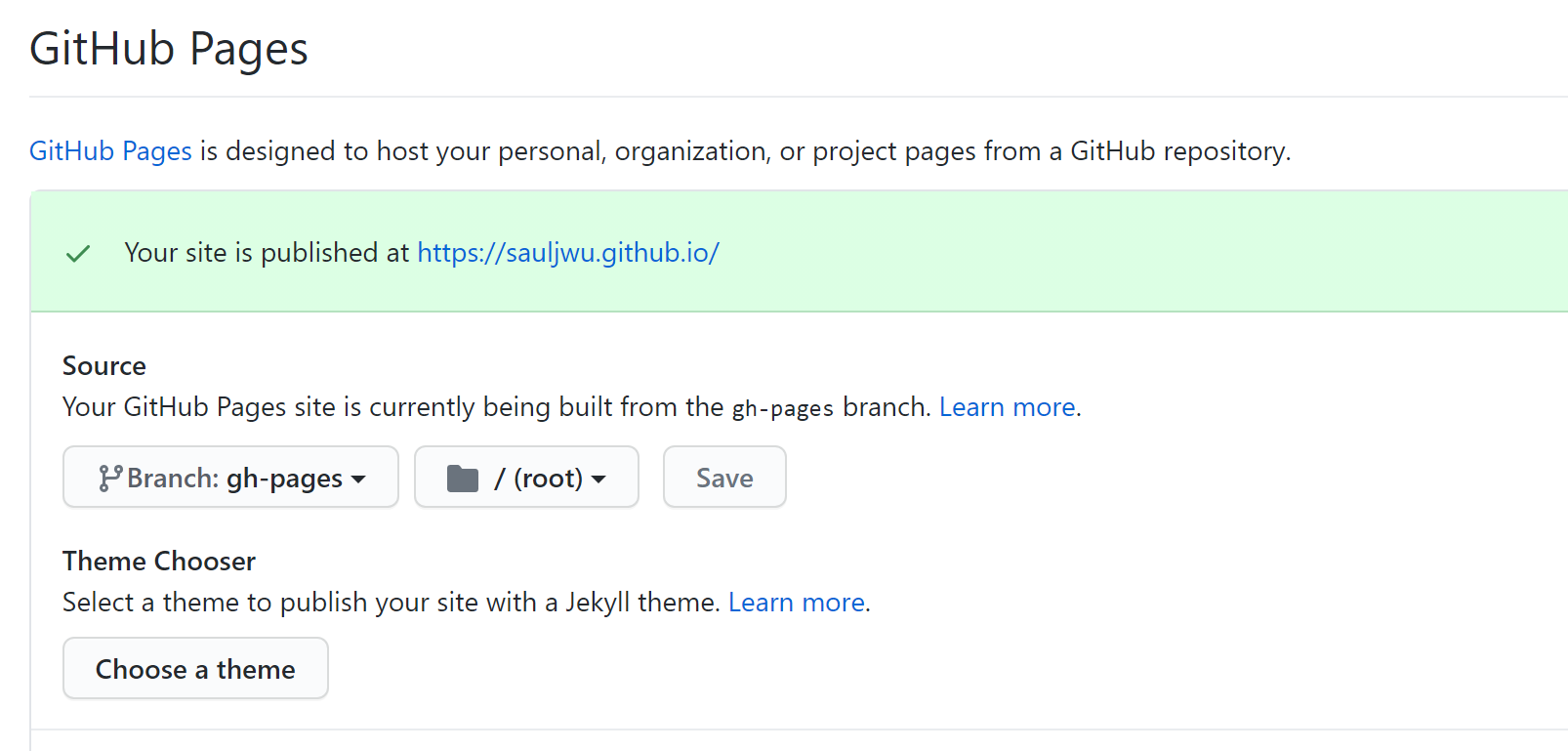Click the 'Your site is published at' text

click(267, 253)
